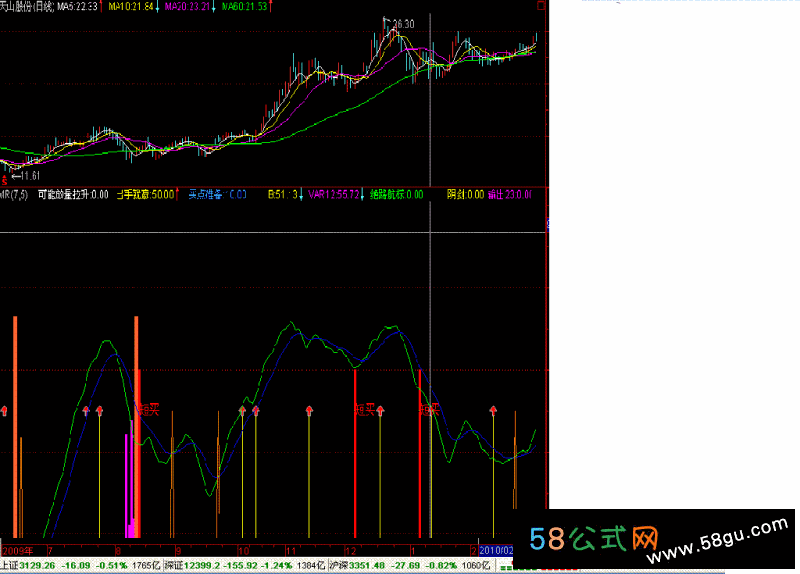Click the month 12 marker on the time axis
Image resolution: width=800 pixels, height=574 pixels.
(x=351, y=551)
